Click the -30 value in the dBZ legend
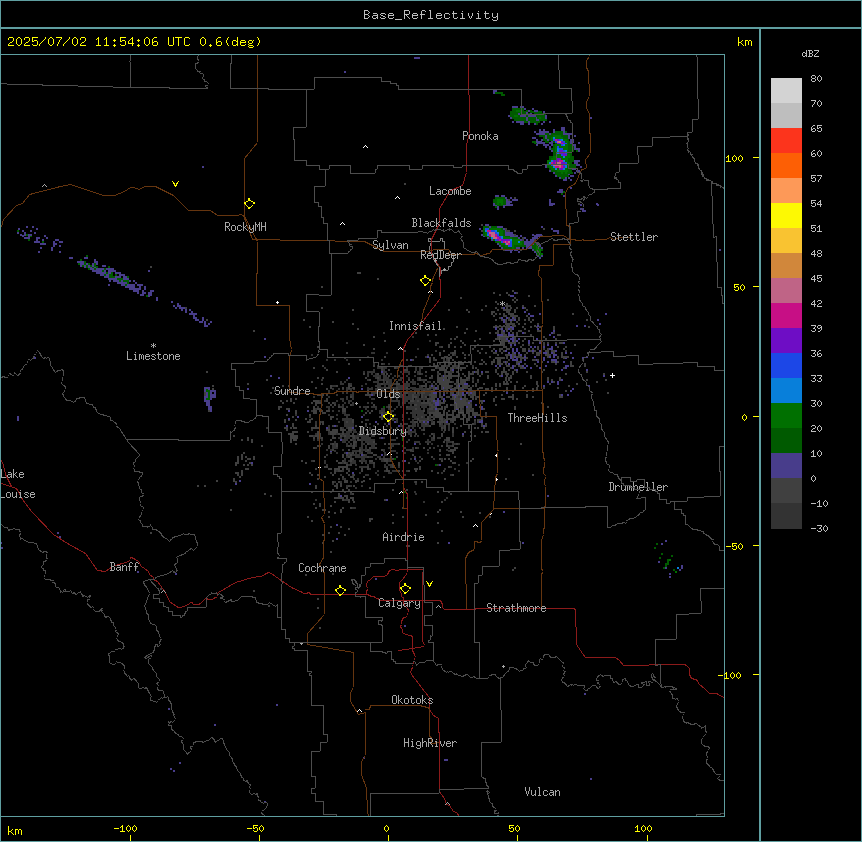The image size is (862, 842). point(819,528)
